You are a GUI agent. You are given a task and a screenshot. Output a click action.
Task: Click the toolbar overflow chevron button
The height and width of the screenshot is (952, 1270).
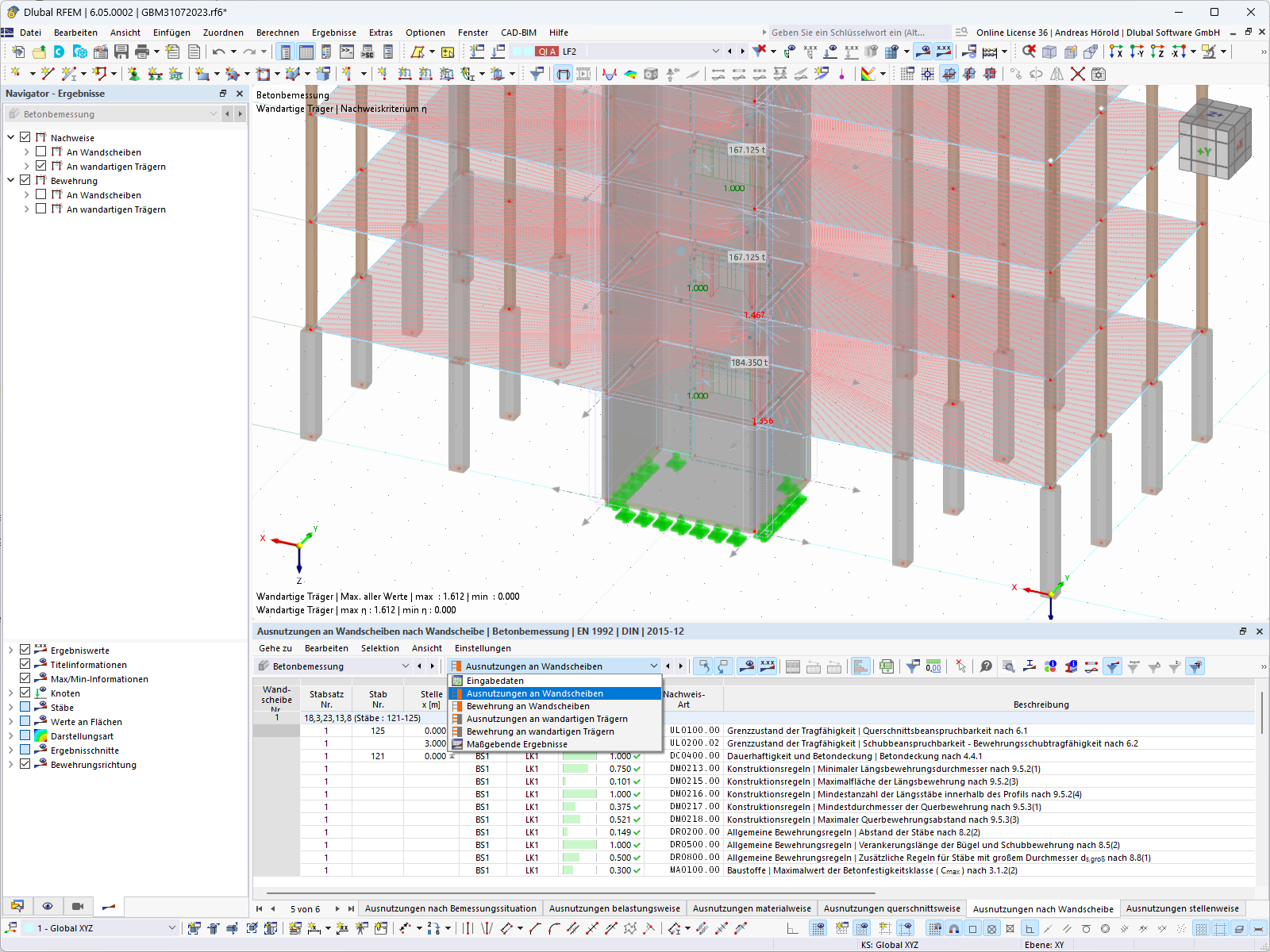1263,51
